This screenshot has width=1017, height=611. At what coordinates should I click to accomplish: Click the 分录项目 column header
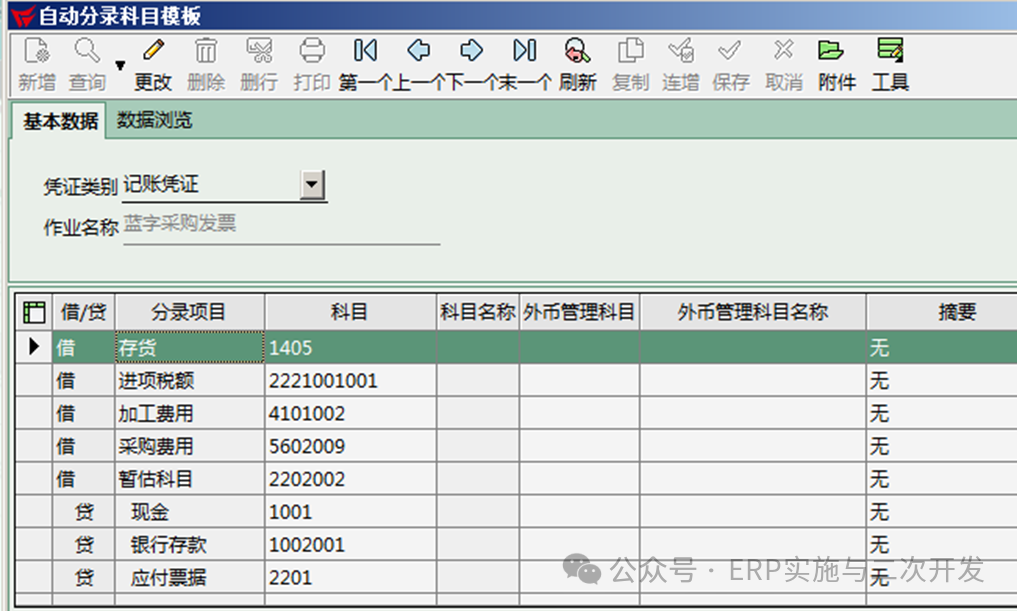[x=189, y=312]
